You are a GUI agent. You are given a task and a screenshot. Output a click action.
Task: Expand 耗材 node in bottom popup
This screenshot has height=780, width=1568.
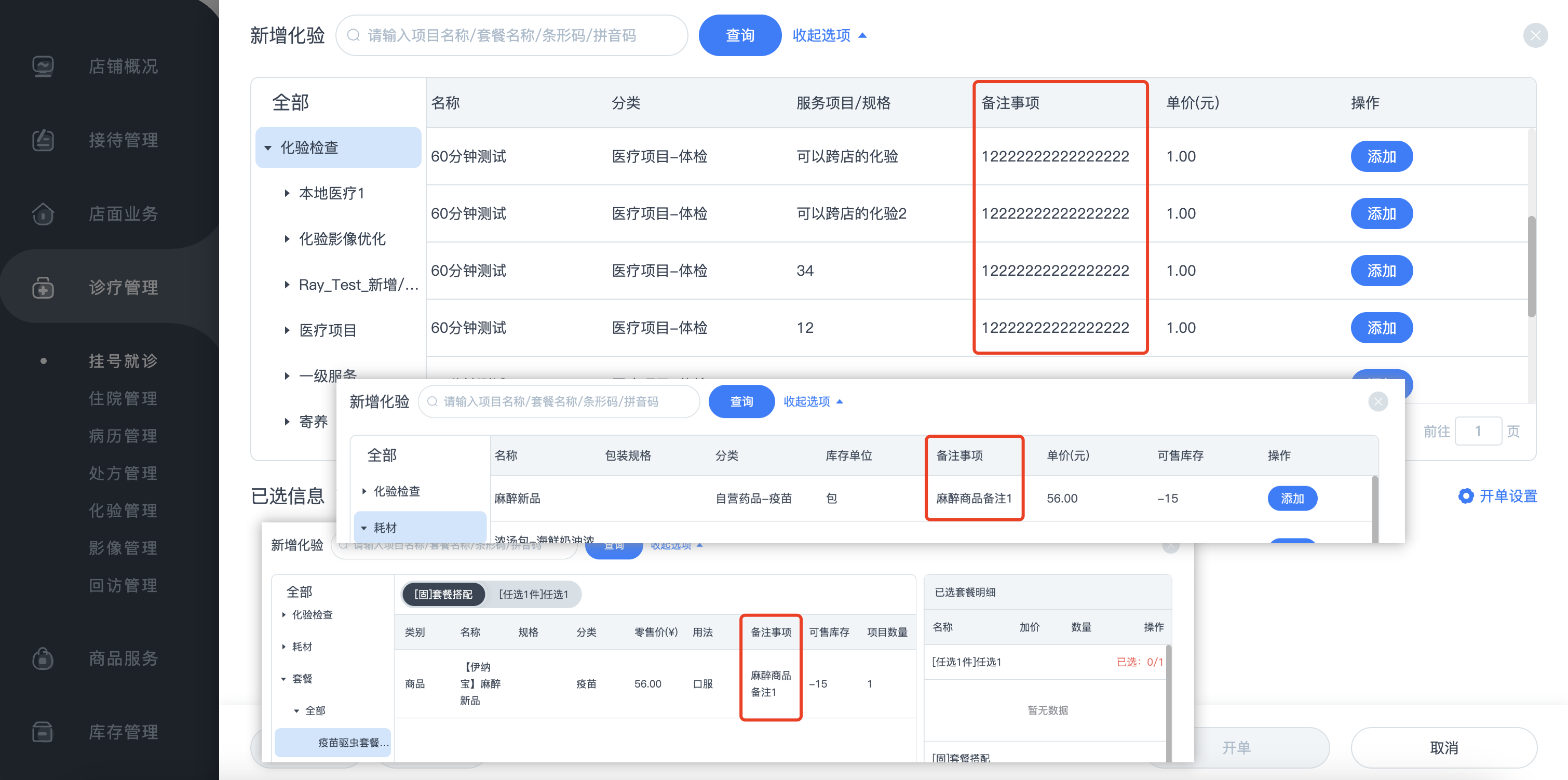click(283, 647)
